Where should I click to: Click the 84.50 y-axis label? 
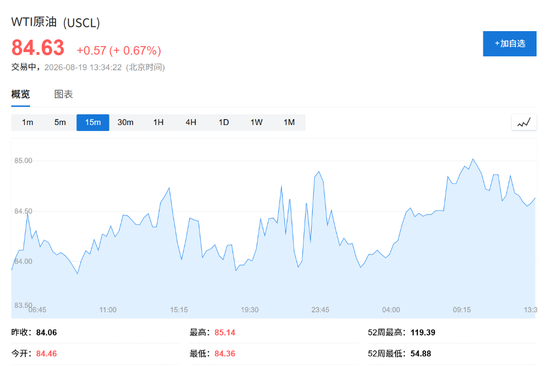click(x=23, y=211)
